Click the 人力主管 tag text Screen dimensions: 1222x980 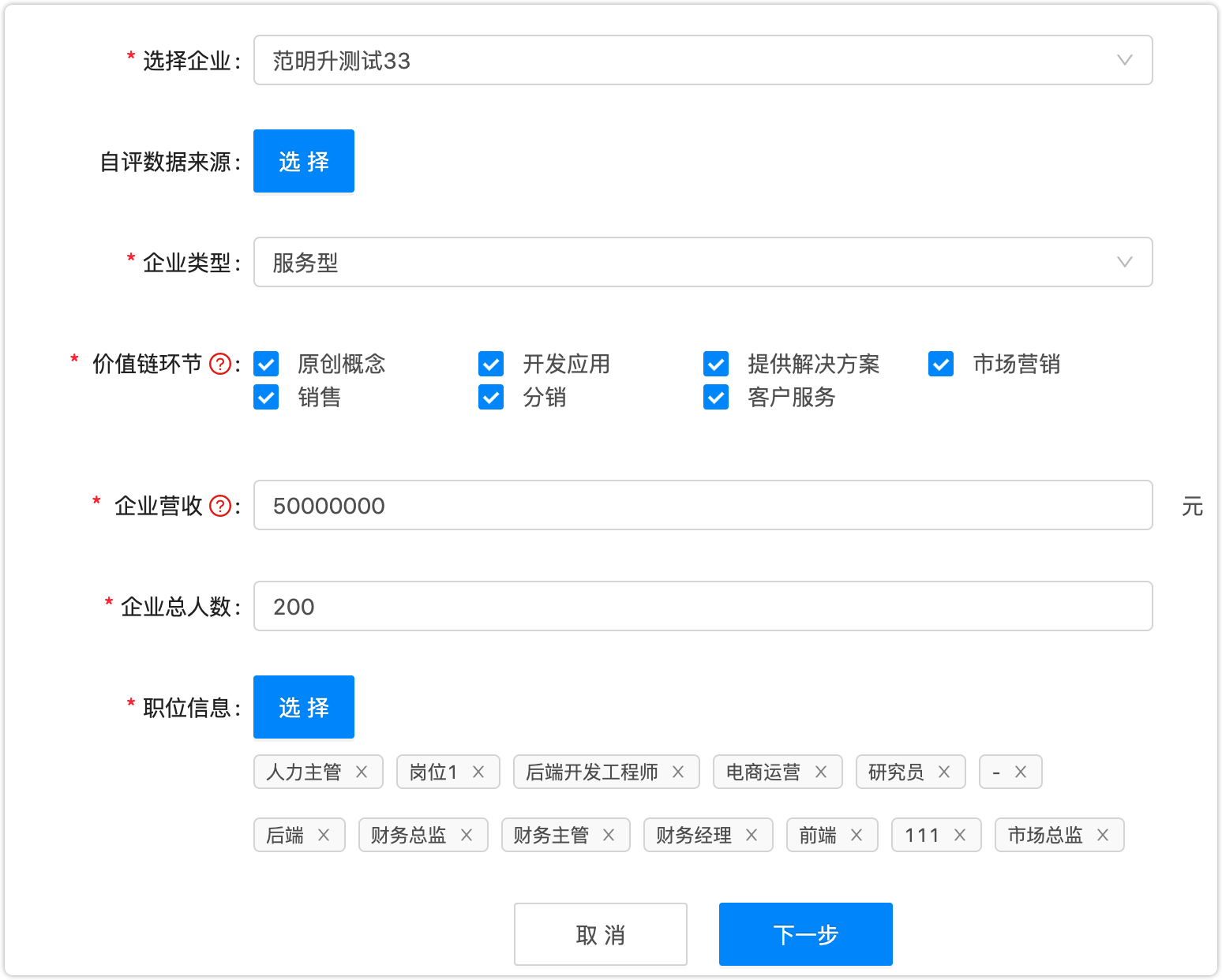pyautogui.click(x=304, y=772)
